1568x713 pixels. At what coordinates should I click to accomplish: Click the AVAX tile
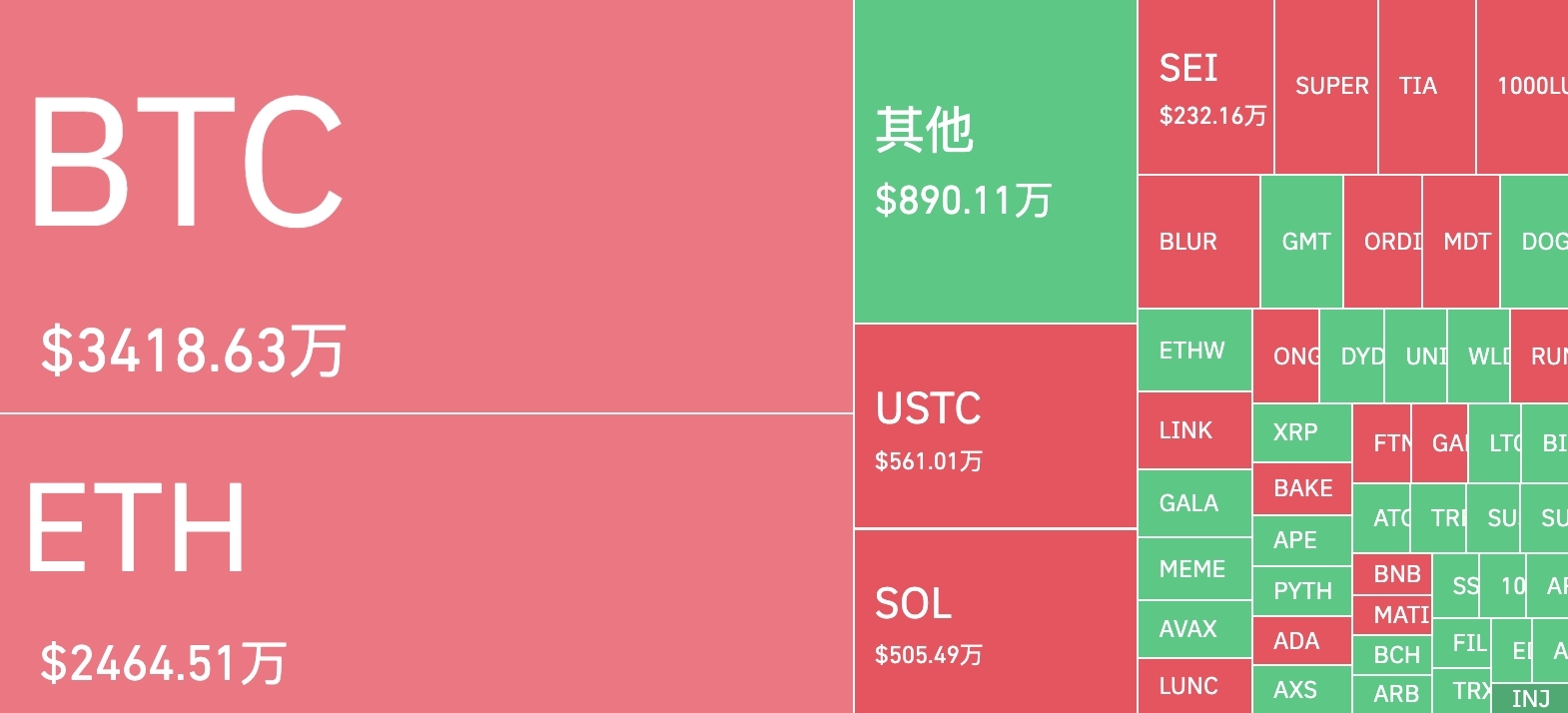[x=1195, y=629]
